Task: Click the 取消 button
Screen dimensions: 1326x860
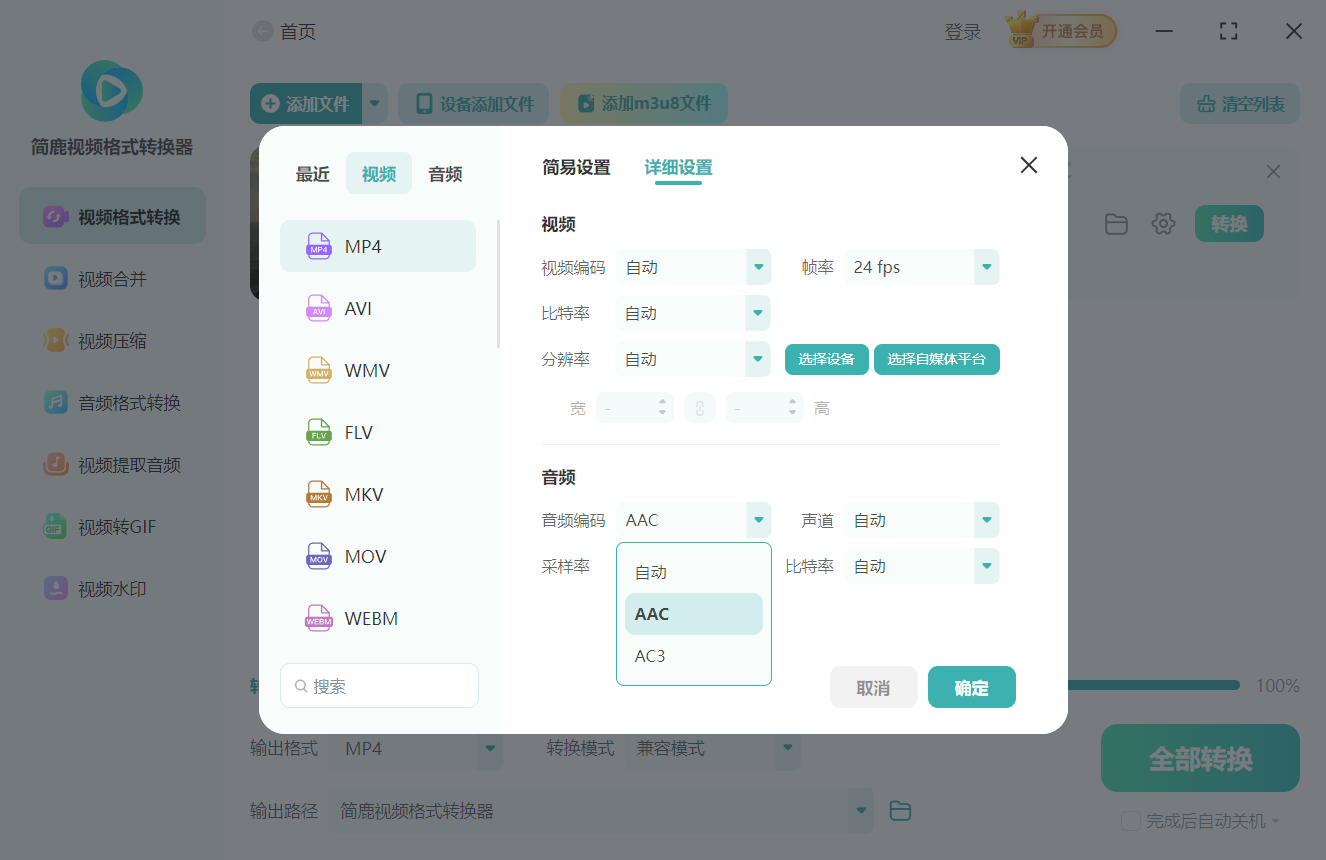Action: click(874, 687)
